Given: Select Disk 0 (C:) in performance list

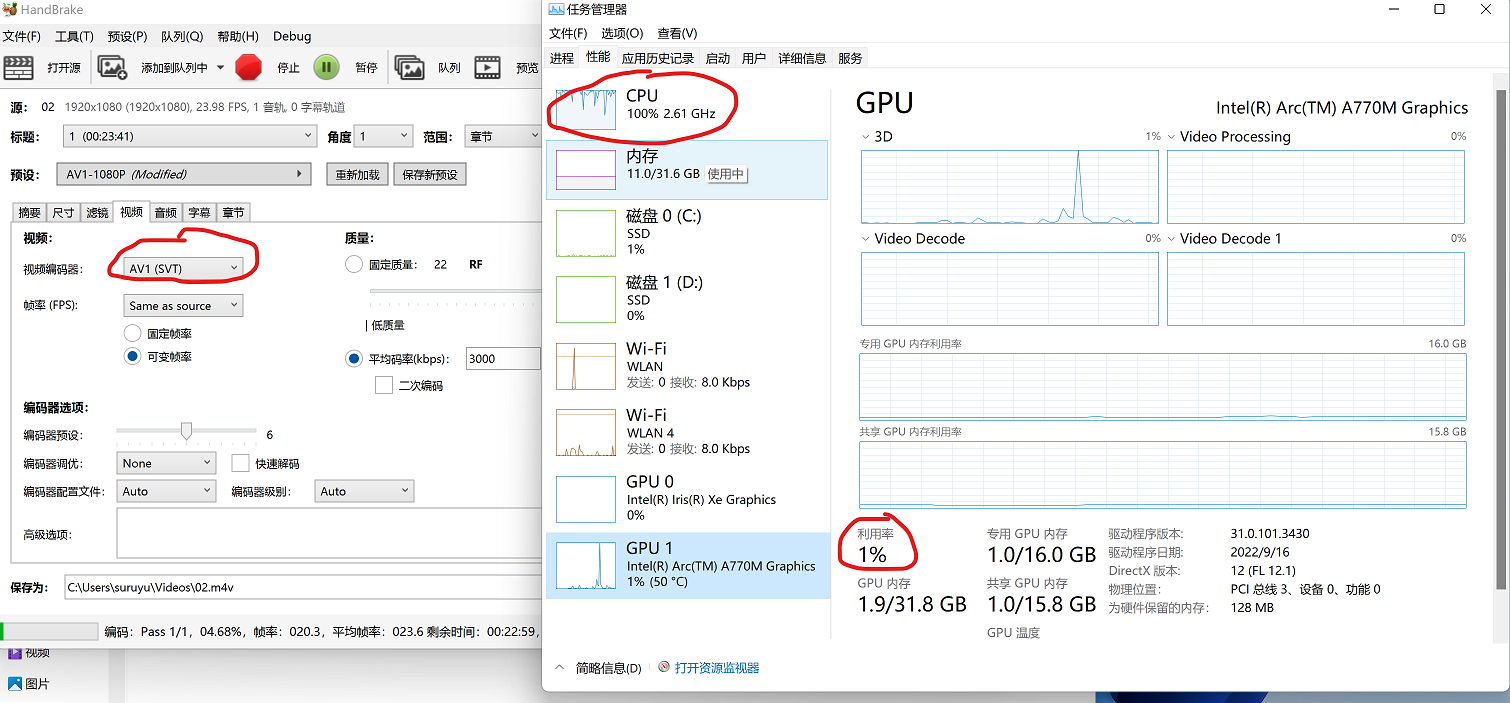Looking at the screenshot, I should pyautogui.click(x=687, y=232).
